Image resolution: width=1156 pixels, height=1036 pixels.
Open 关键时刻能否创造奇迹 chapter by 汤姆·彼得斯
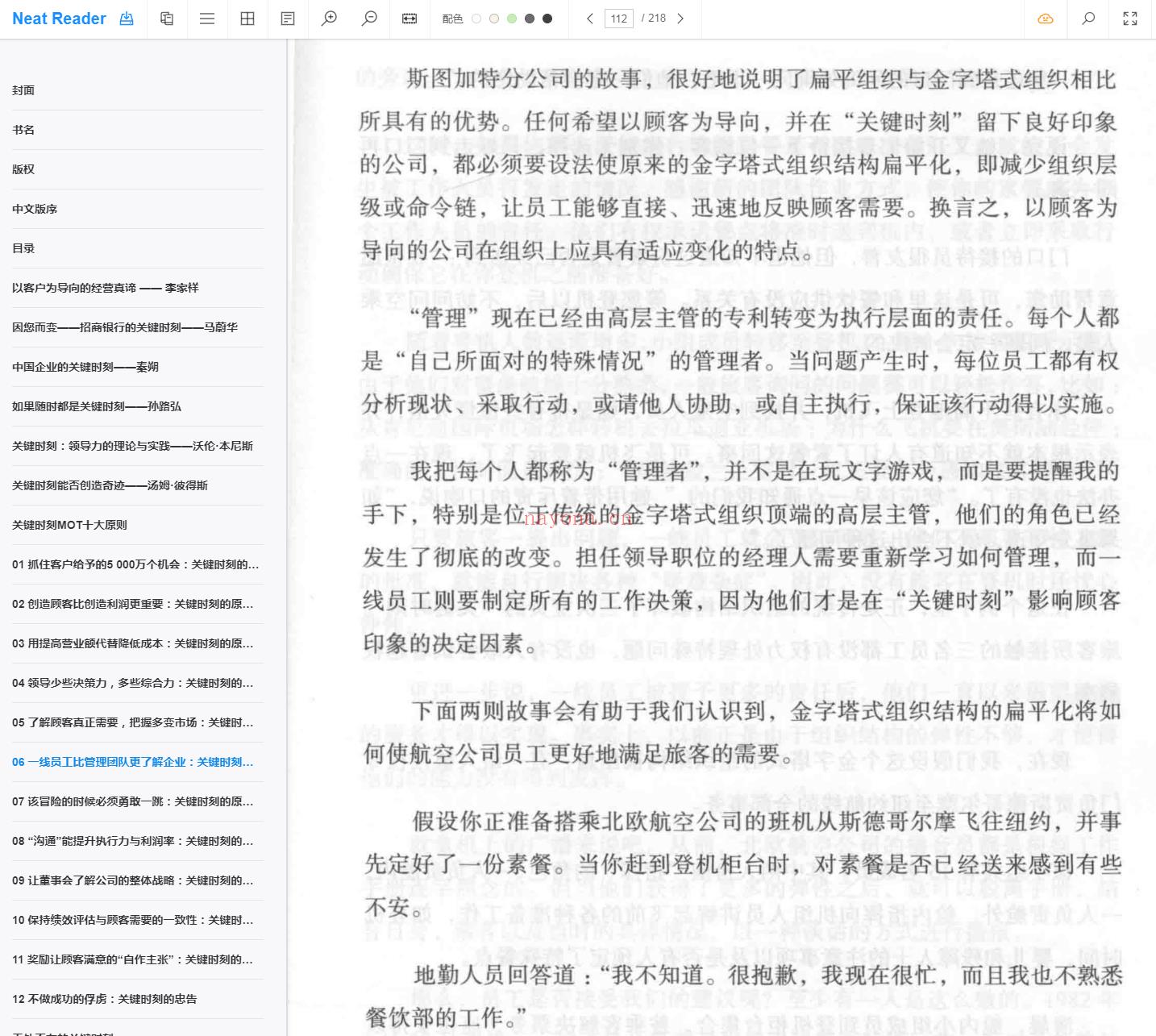[138, 485]
